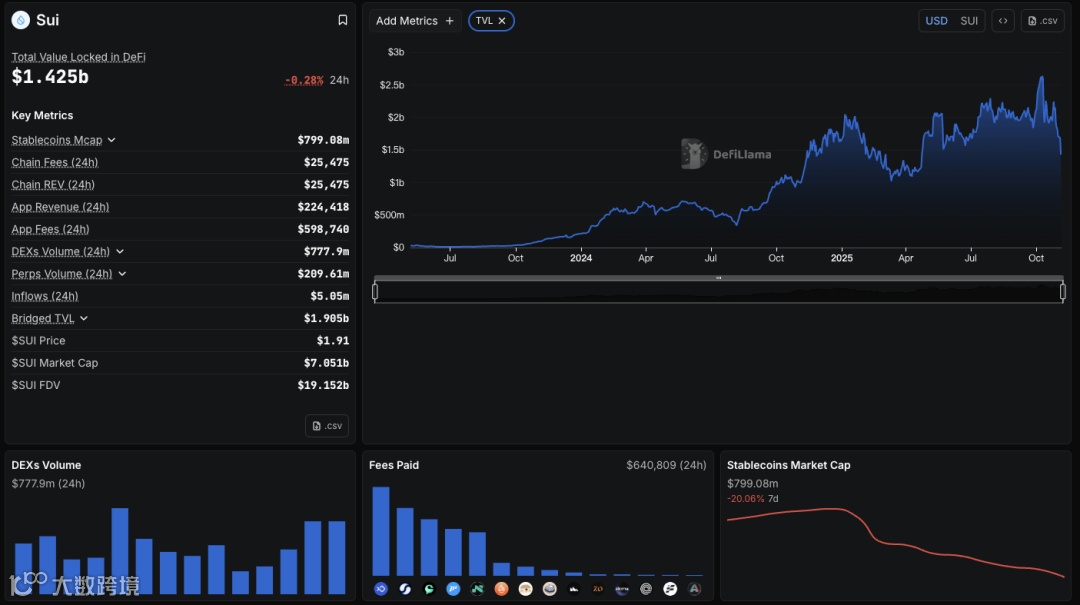Open the embed code button
The width and height of the screenshot is (1080, 605).
click(x=1003, y=21)
